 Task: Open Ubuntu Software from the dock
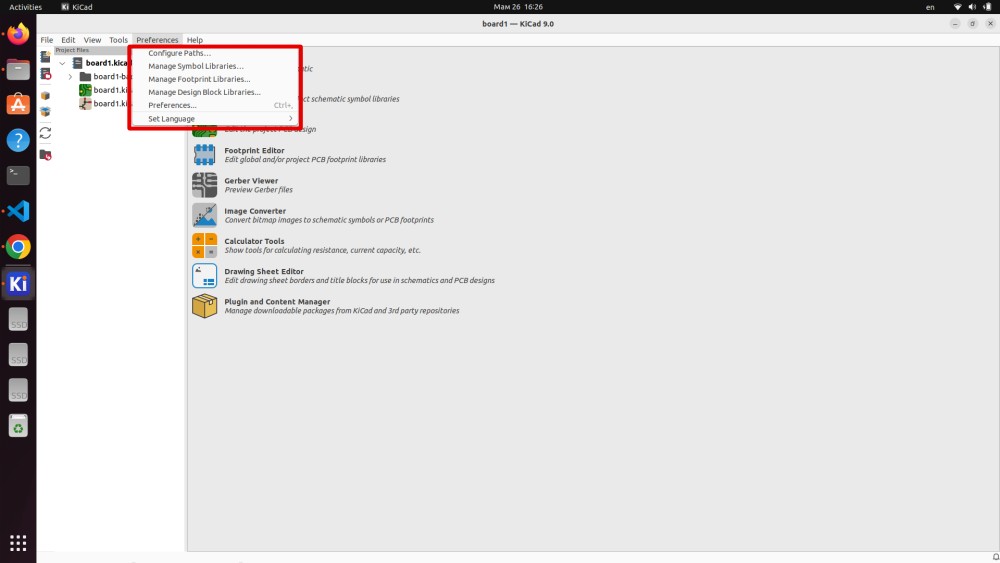tap(18, 104)
